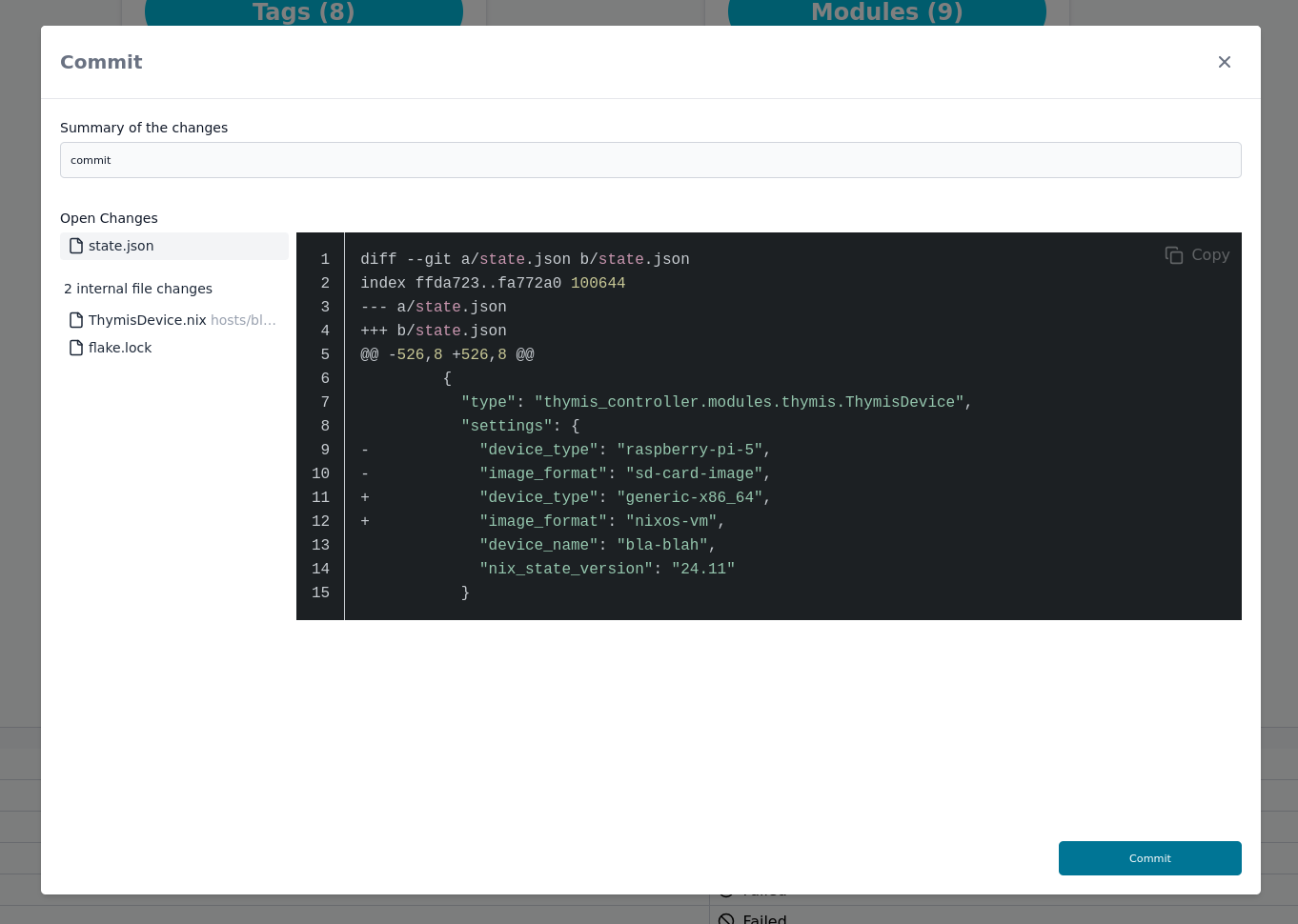Click the '2 internal file changes' label
This screenshot has height=924, width=1298.
pyautogui.click(x=138, y=289)
